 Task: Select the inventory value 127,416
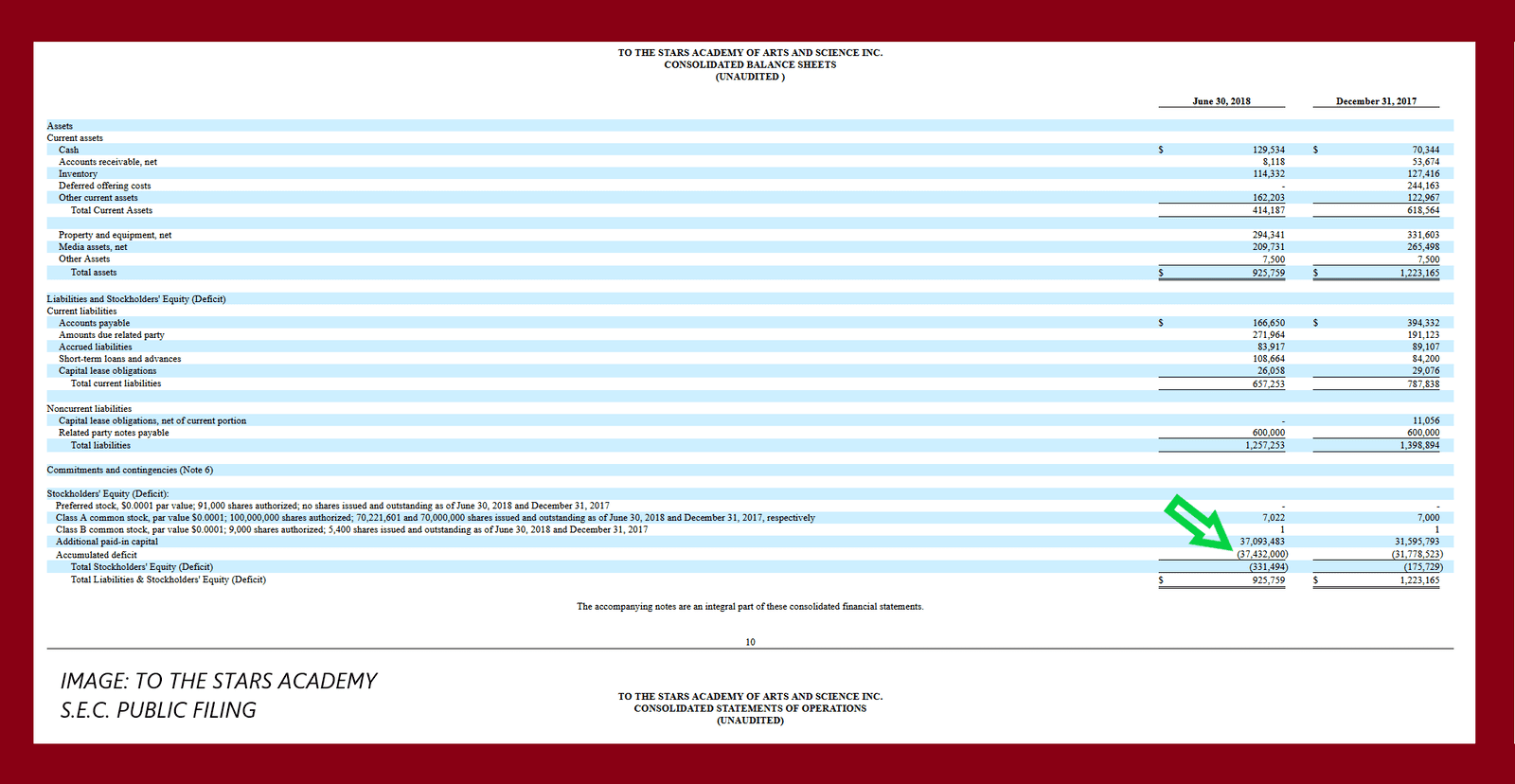tap(1423, 174)
